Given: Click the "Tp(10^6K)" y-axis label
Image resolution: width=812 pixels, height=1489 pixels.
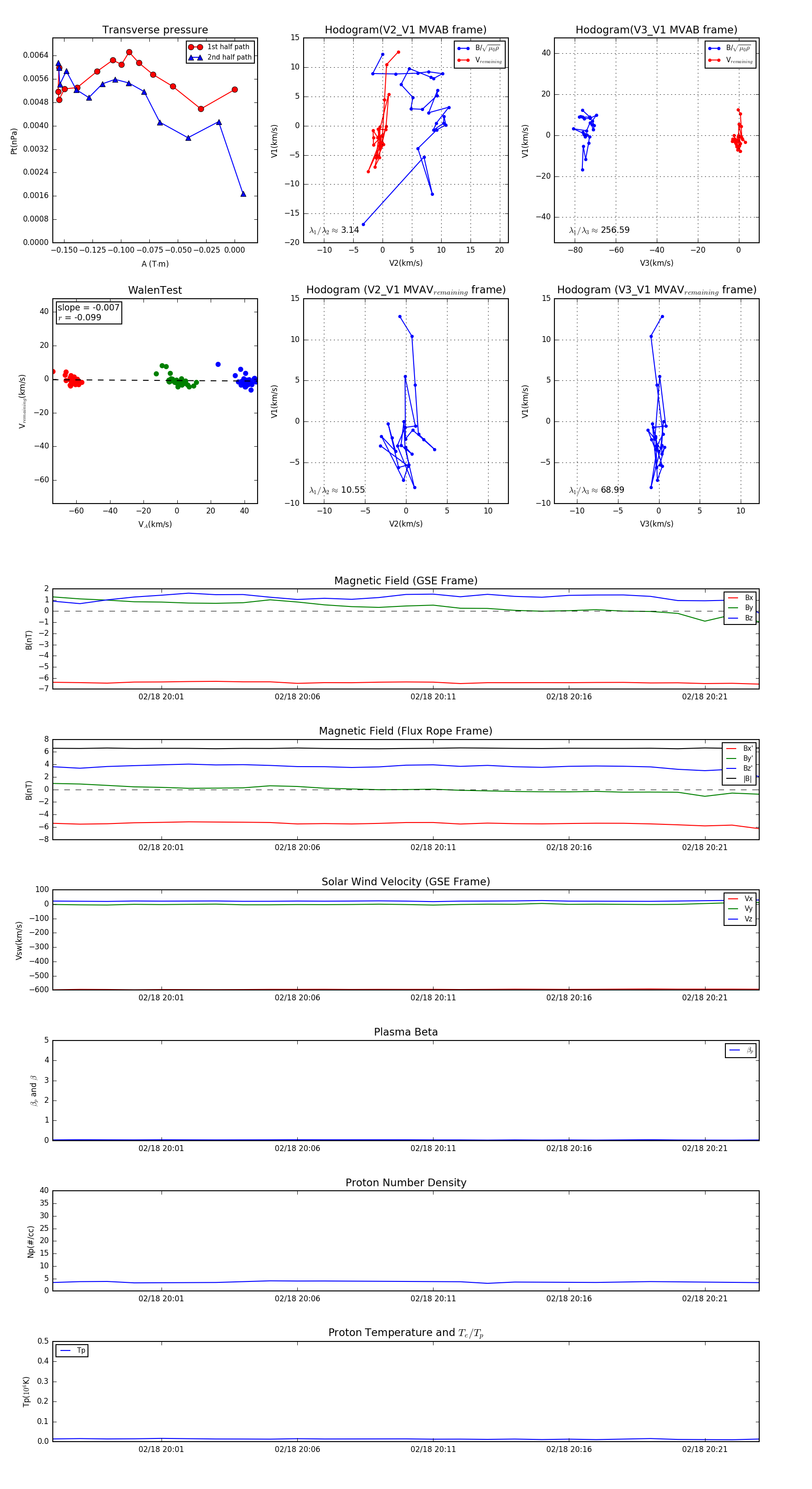Looking at the screenshot, I should 26,1392.
